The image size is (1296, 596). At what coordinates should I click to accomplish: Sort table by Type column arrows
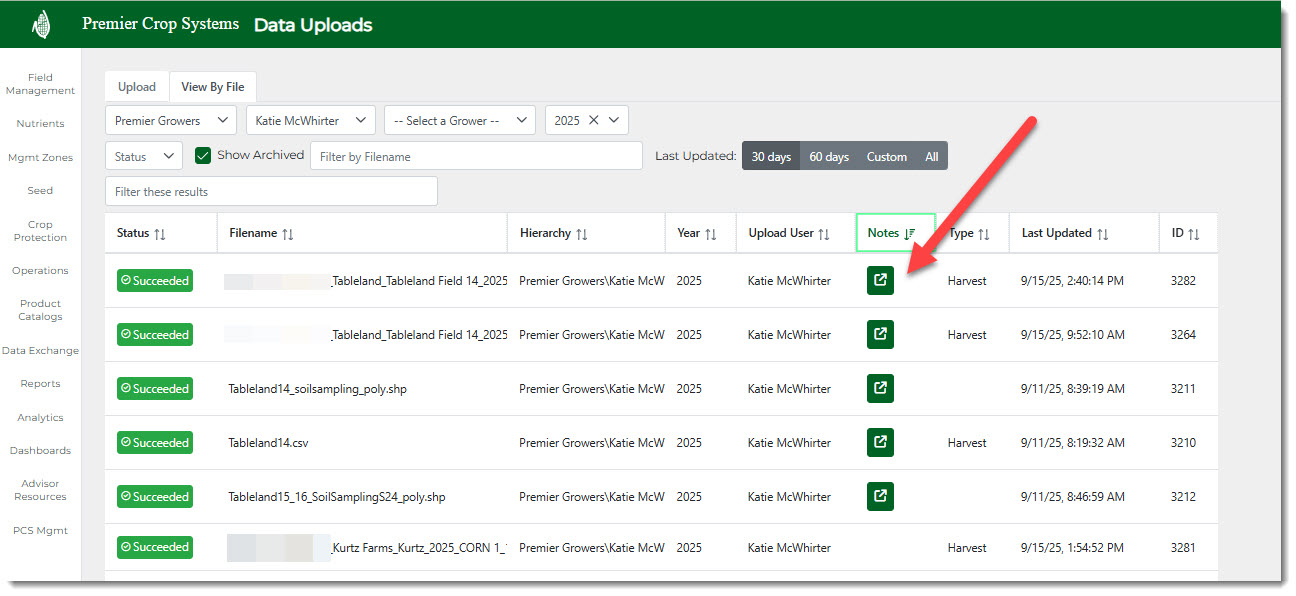point(984,234)
